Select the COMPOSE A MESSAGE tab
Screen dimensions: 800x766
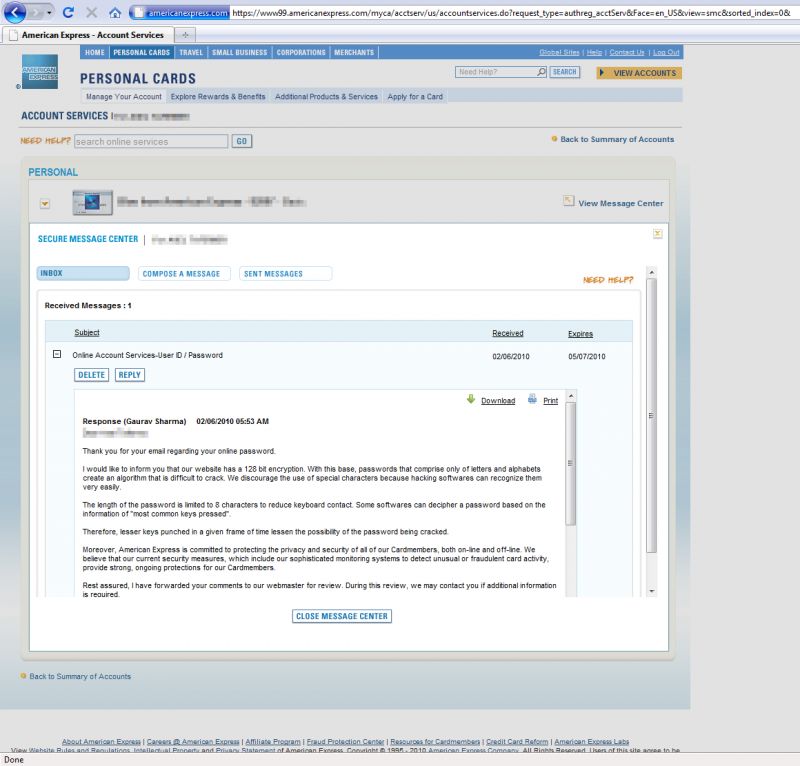pyautogui.click(x=184, y=274)
